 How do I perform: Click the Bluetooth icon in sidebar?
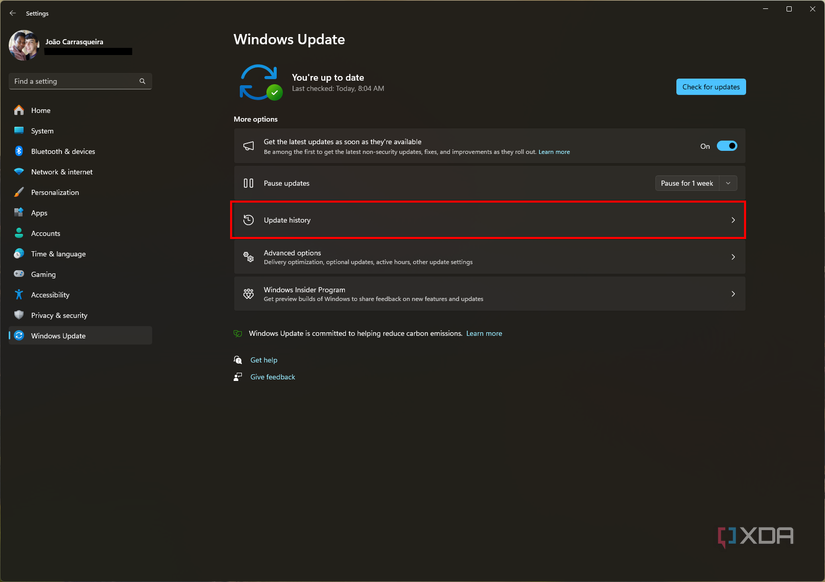19,151
